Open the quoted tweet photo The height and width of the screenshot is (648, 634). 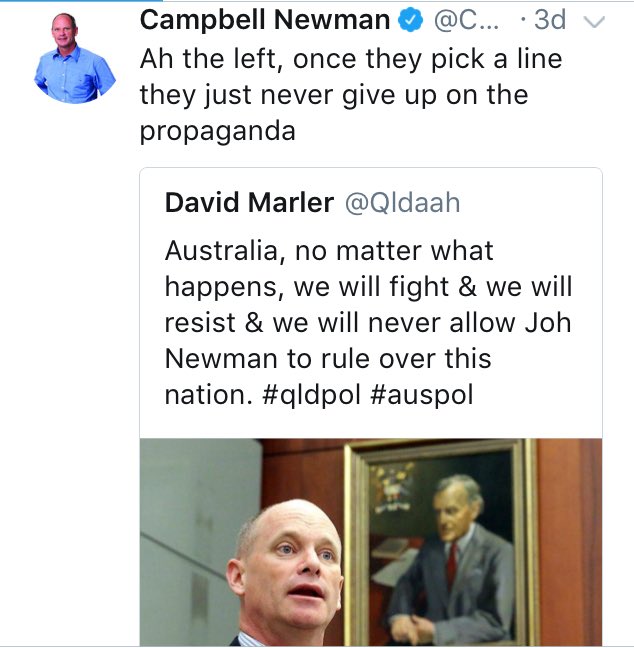(x=371, y=542)
